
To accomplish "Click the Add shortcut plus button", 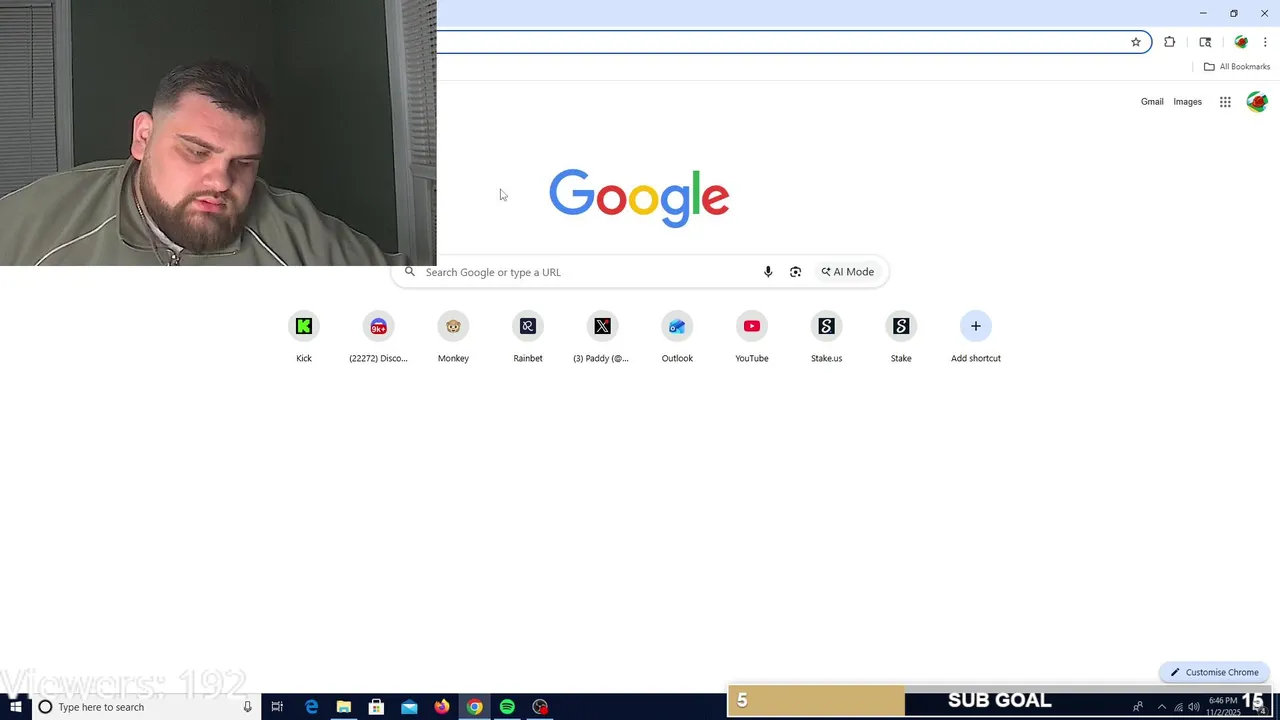I will 976,326.
